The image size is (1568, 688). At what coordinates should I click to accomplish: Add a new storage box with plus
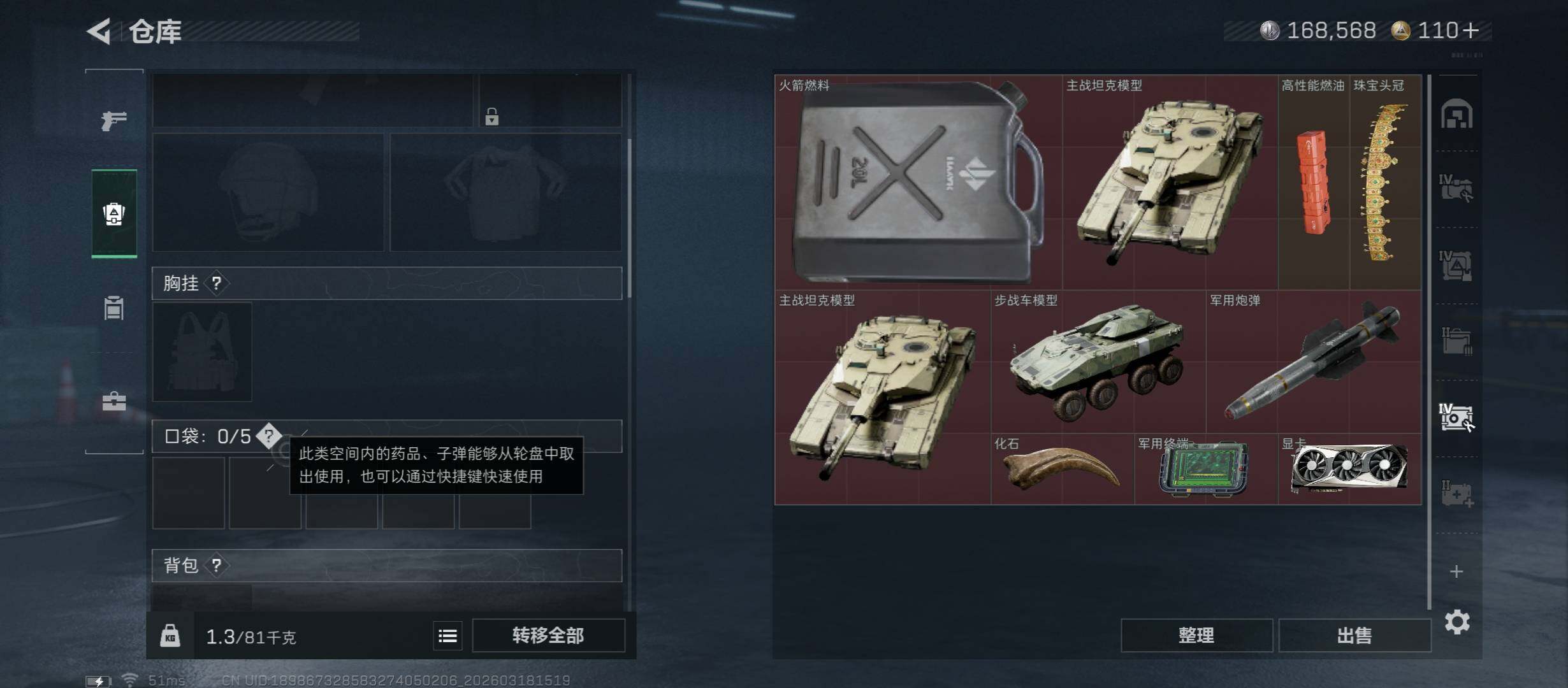(x=1456, y=571)
